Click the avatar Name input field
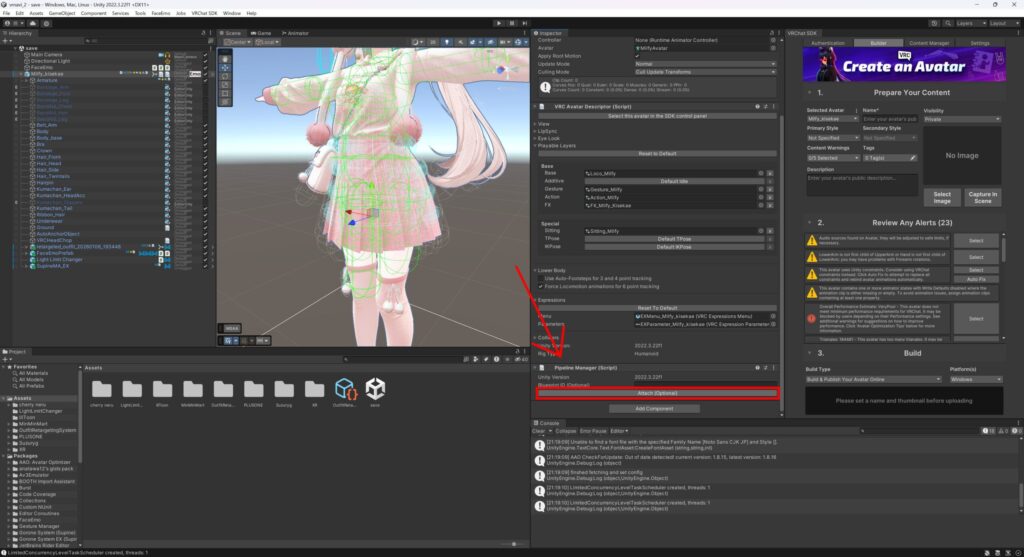 pyautogui.click(x=889, y=119)
